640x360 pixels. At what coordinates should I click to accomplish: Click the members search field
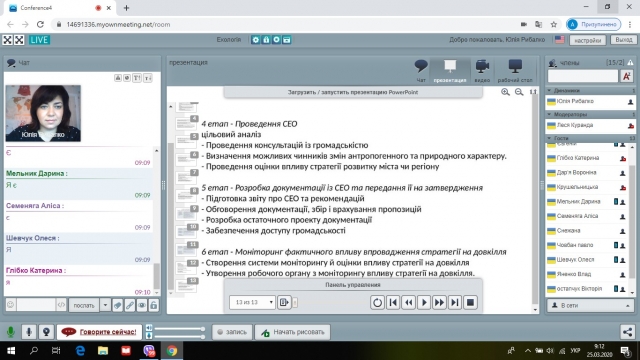[x=582, y=76]
